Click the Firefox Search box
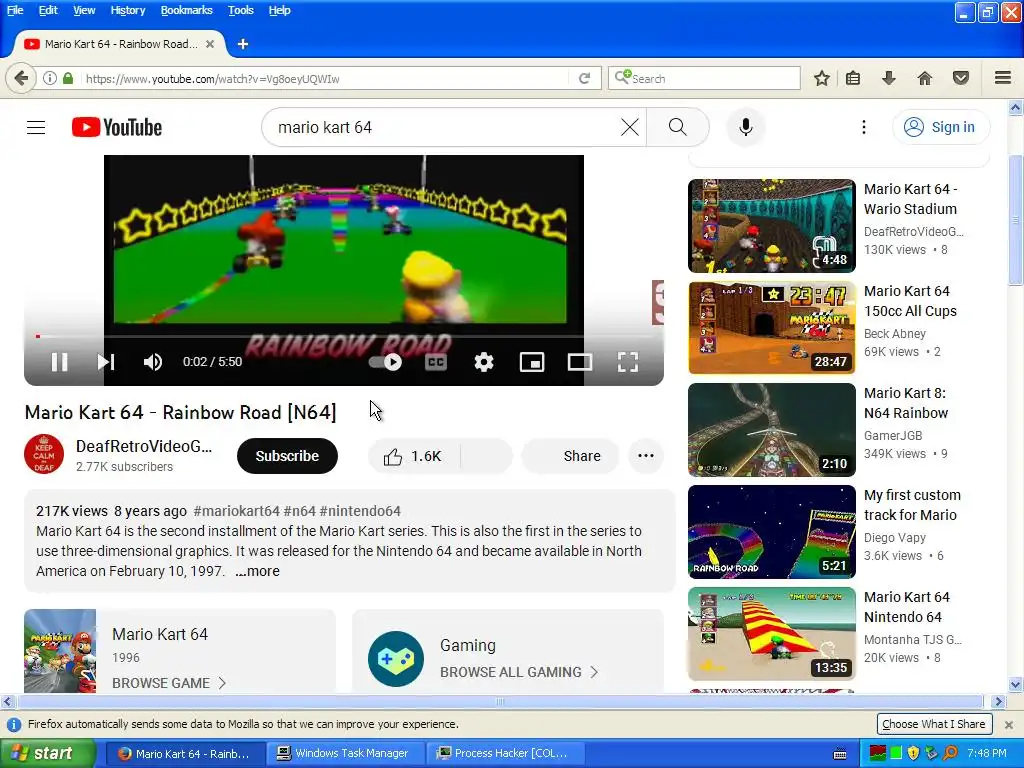 tap(704, 78)
